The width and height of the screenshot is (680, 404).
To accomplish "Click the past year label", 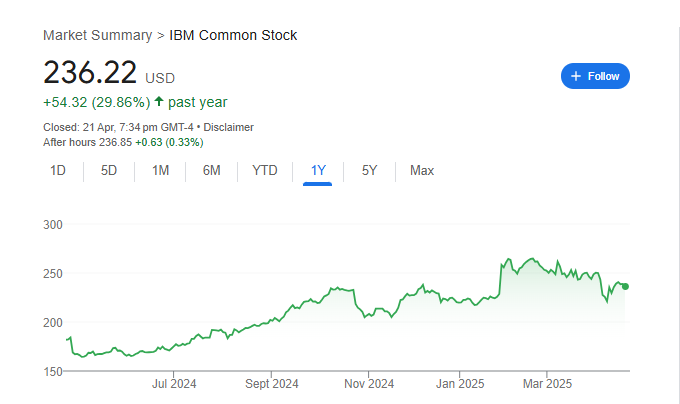I will pos(197,102).
